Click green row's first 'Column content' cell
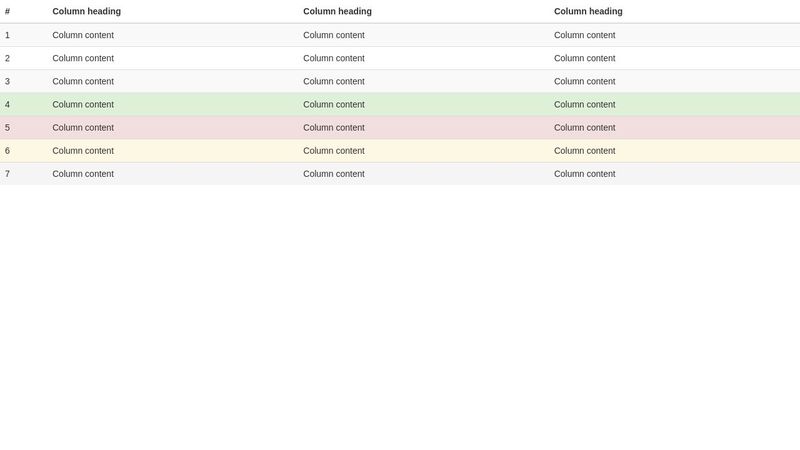The image size is (800, 450). (83, 104)
